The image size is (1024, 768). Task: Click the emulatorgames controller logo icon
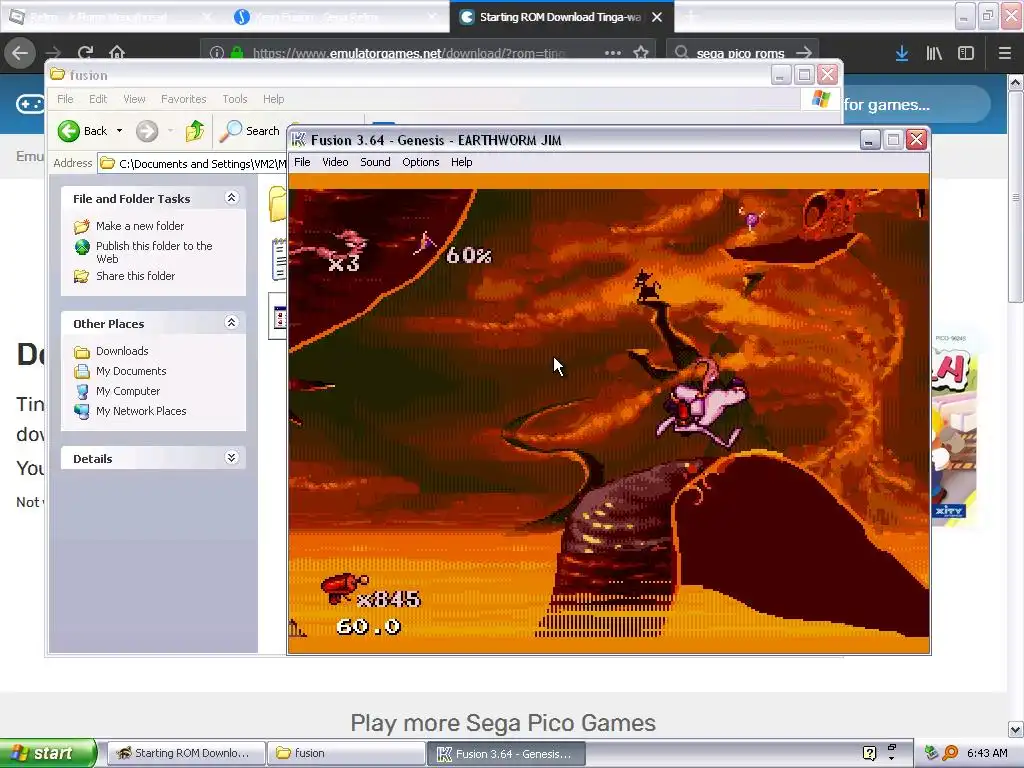[30, 104]
